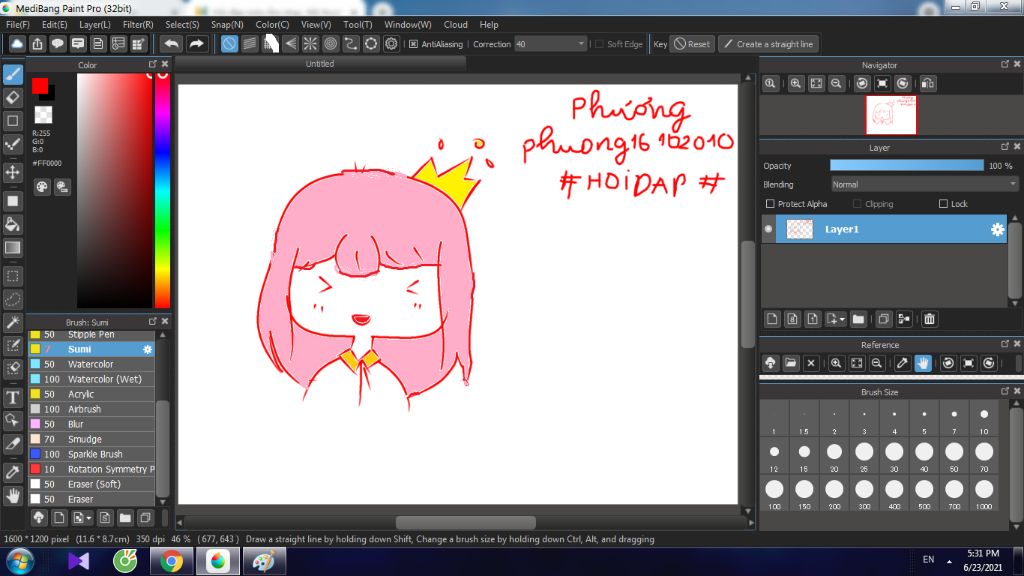Zoom out on Navigator panel
This screenshot has height=576, width=1024.
(836, 84)
